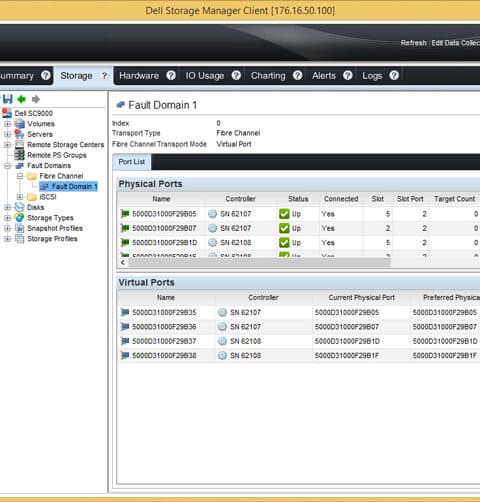Image resolution: width=480 pixels, height=502 pixels.
Task: Click the SN 62108 controller in Physical Ports
Action: [x=235, y=242]
